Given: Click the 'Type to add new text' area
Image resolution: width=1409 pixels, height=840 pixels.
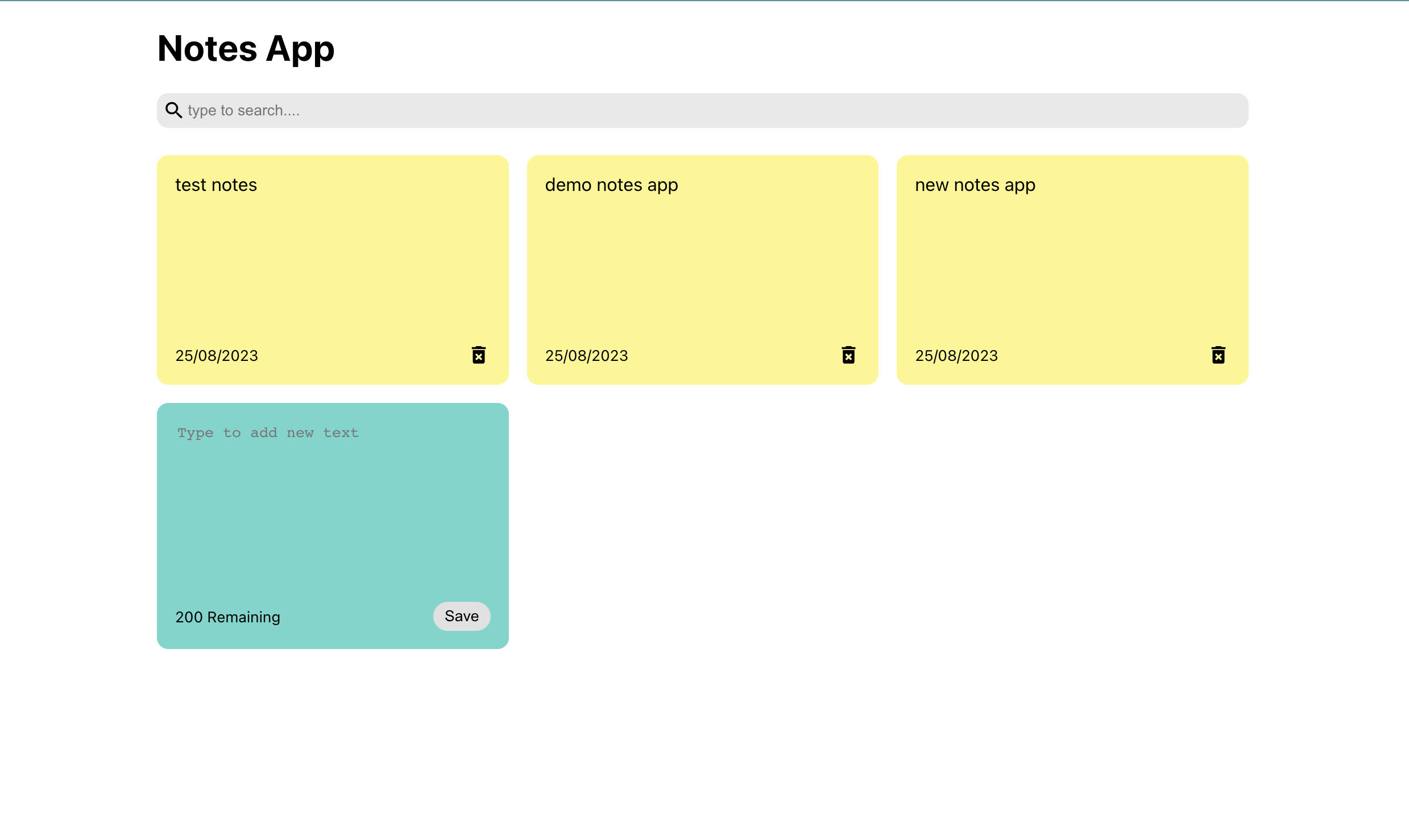Looking at the screenshot, I should tap(333, 506).
